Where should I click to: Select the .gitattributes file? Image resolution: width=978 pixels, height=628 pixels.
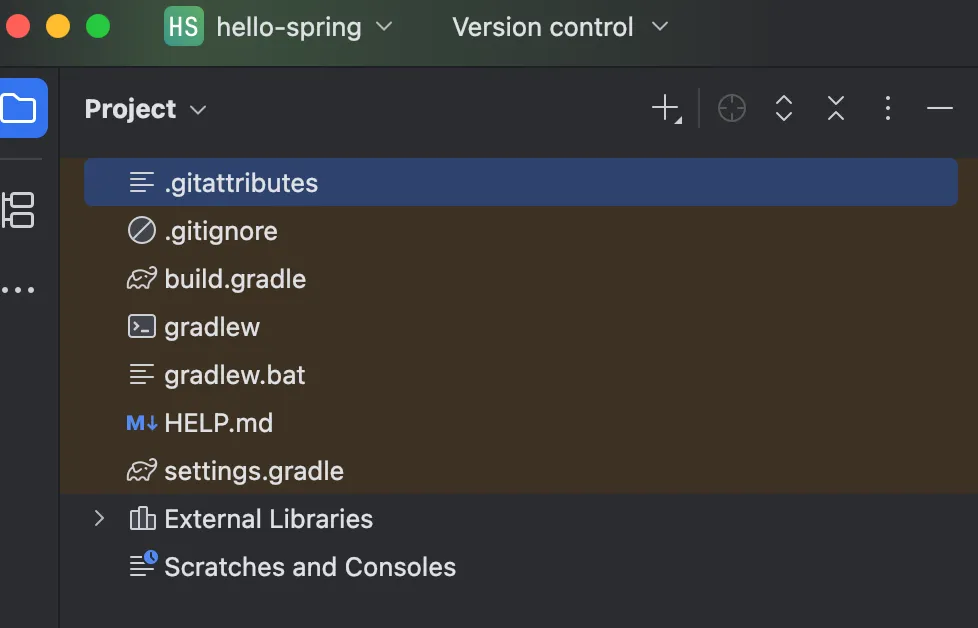(521, 182)
